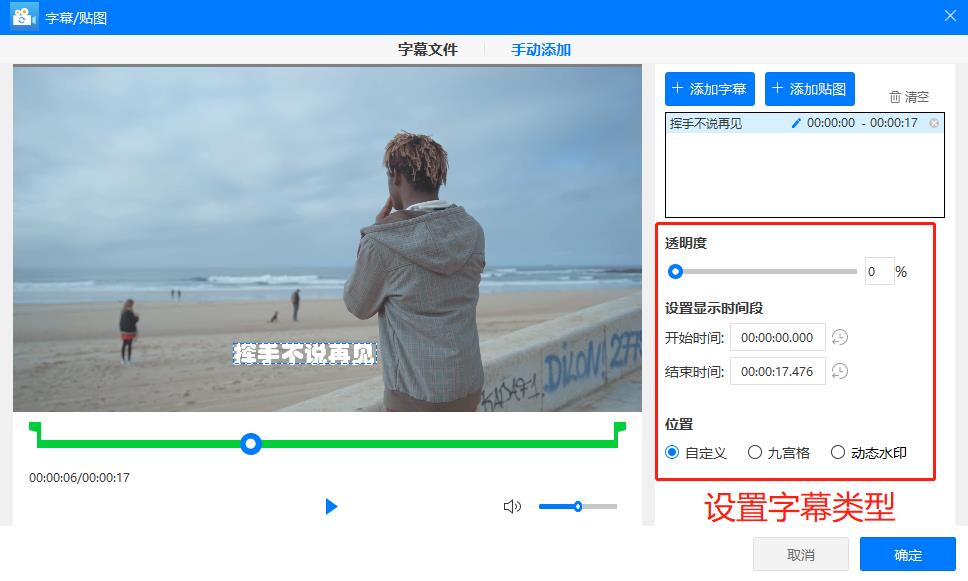
Task: Select the 动态水印 radio button
Action: [838, 453]
